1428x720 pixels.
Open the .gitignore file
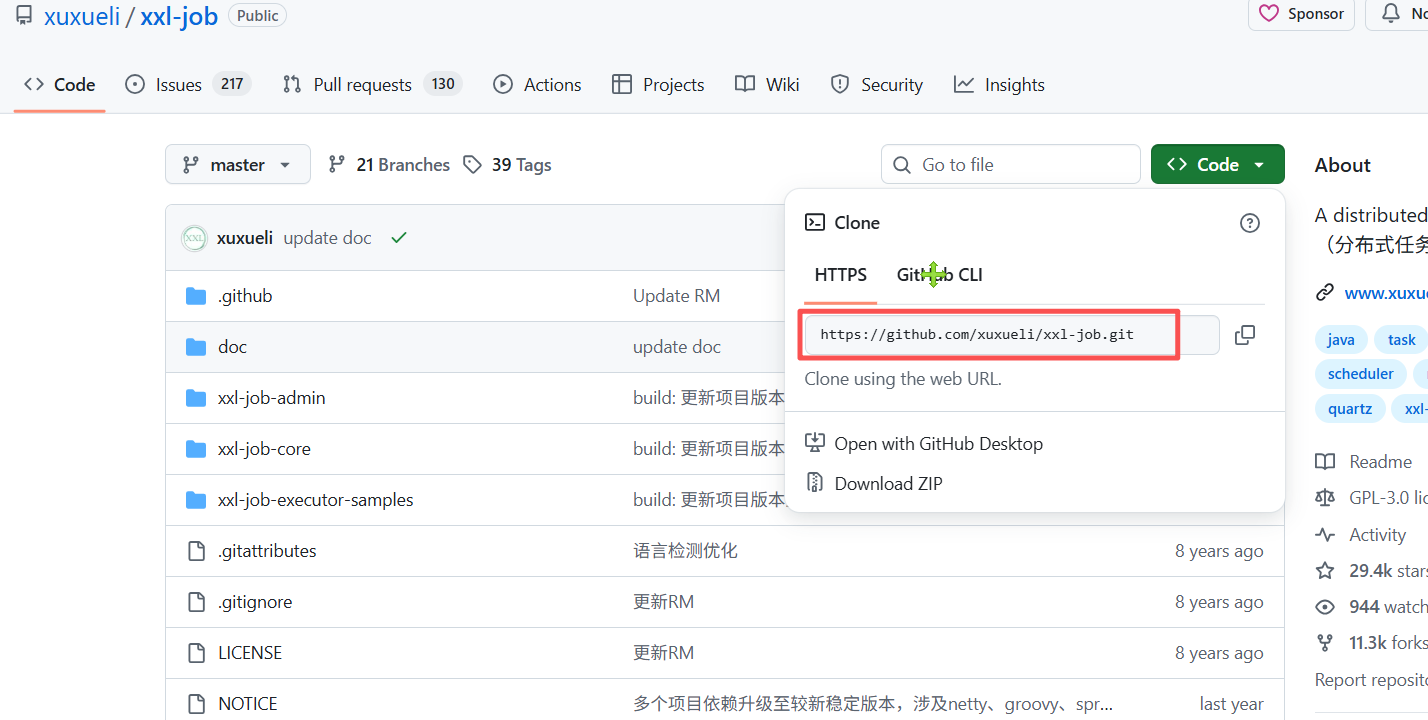[x=255, y=602]
